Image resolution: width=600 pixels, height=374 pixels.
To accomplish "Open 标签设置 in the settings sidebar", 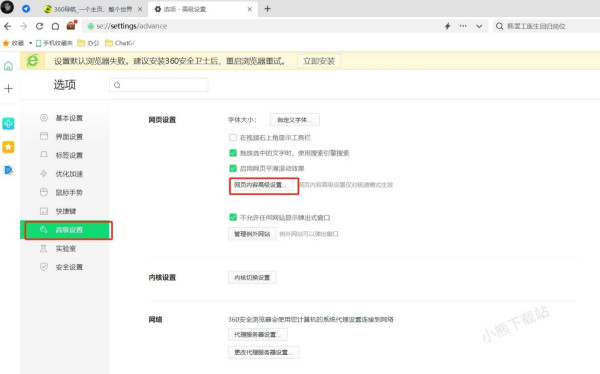I will point(65,155).
